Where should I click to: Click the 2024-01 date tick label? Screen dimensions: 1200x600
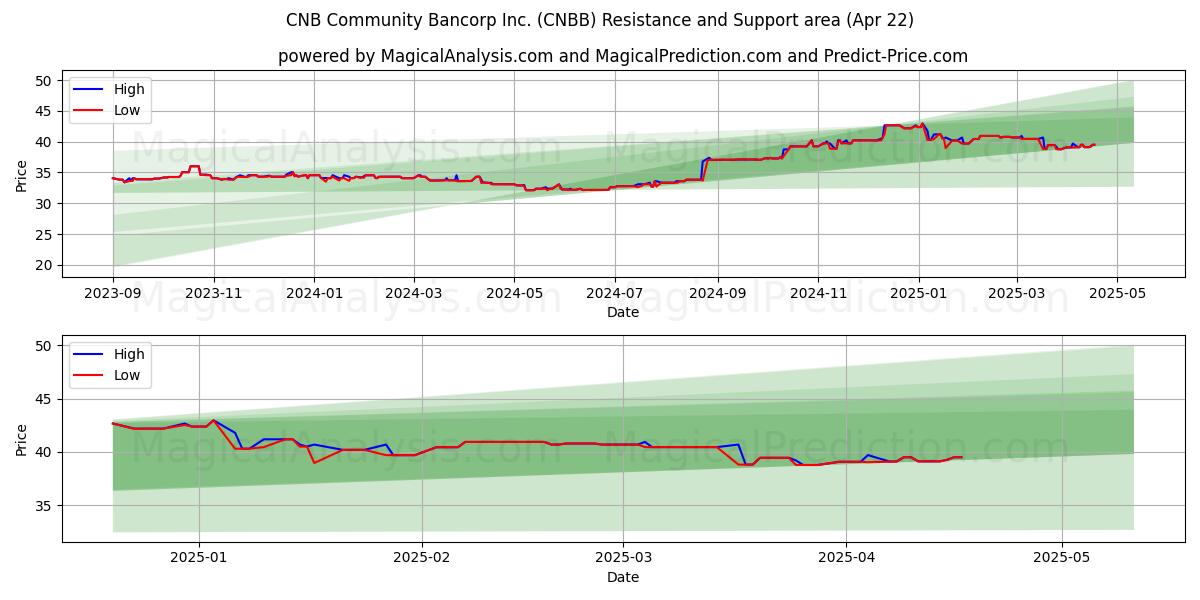click(314, 293)
